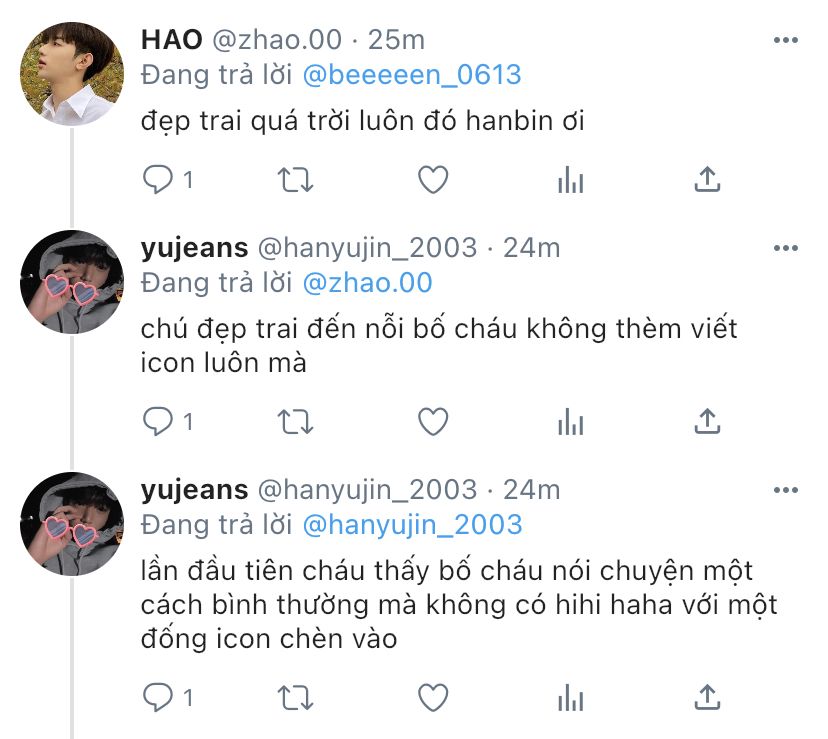Open more options for HAO's tweet
The height and width of the screenshot is (739, 828).
pos(786,40)
